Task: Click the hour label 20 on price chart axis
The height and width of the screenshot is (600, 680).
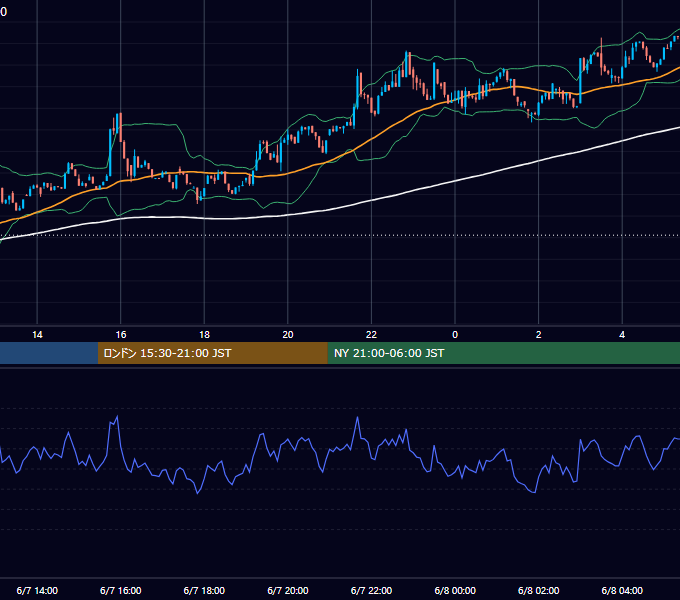Action: pos(288,335)
